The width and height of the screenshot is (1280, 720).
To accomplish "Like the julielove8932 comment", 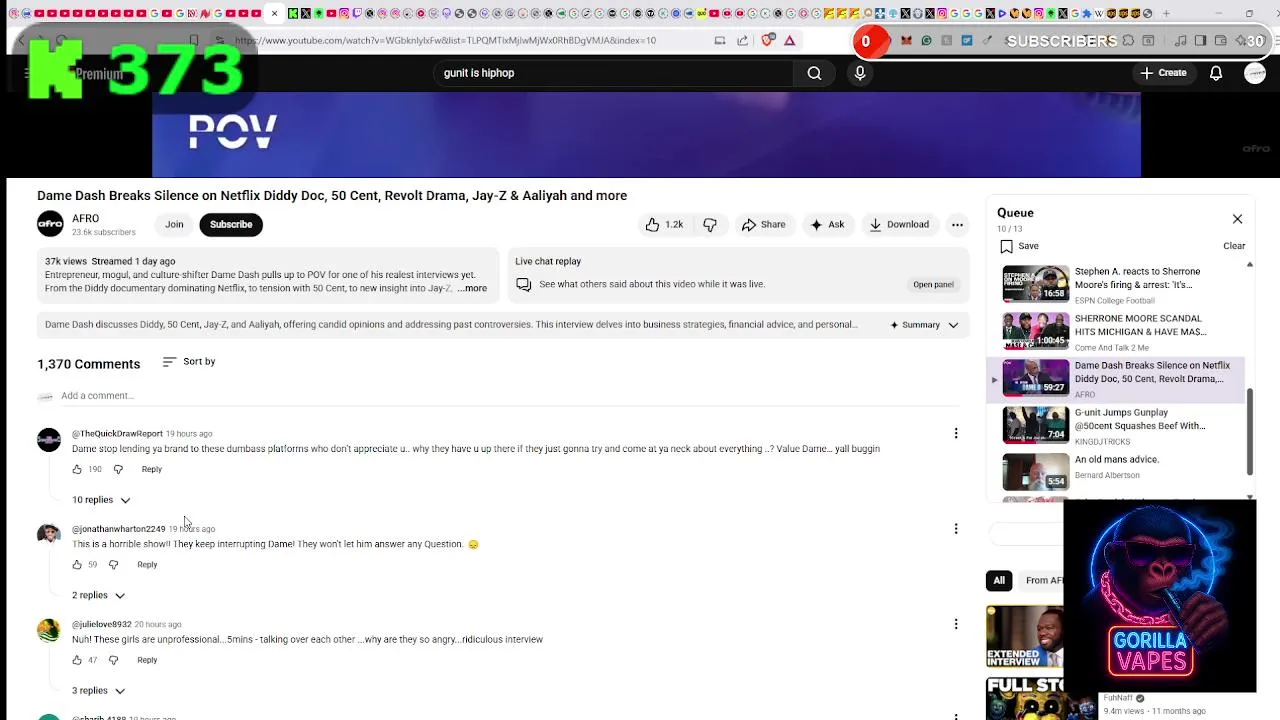I will pos(77,660).
